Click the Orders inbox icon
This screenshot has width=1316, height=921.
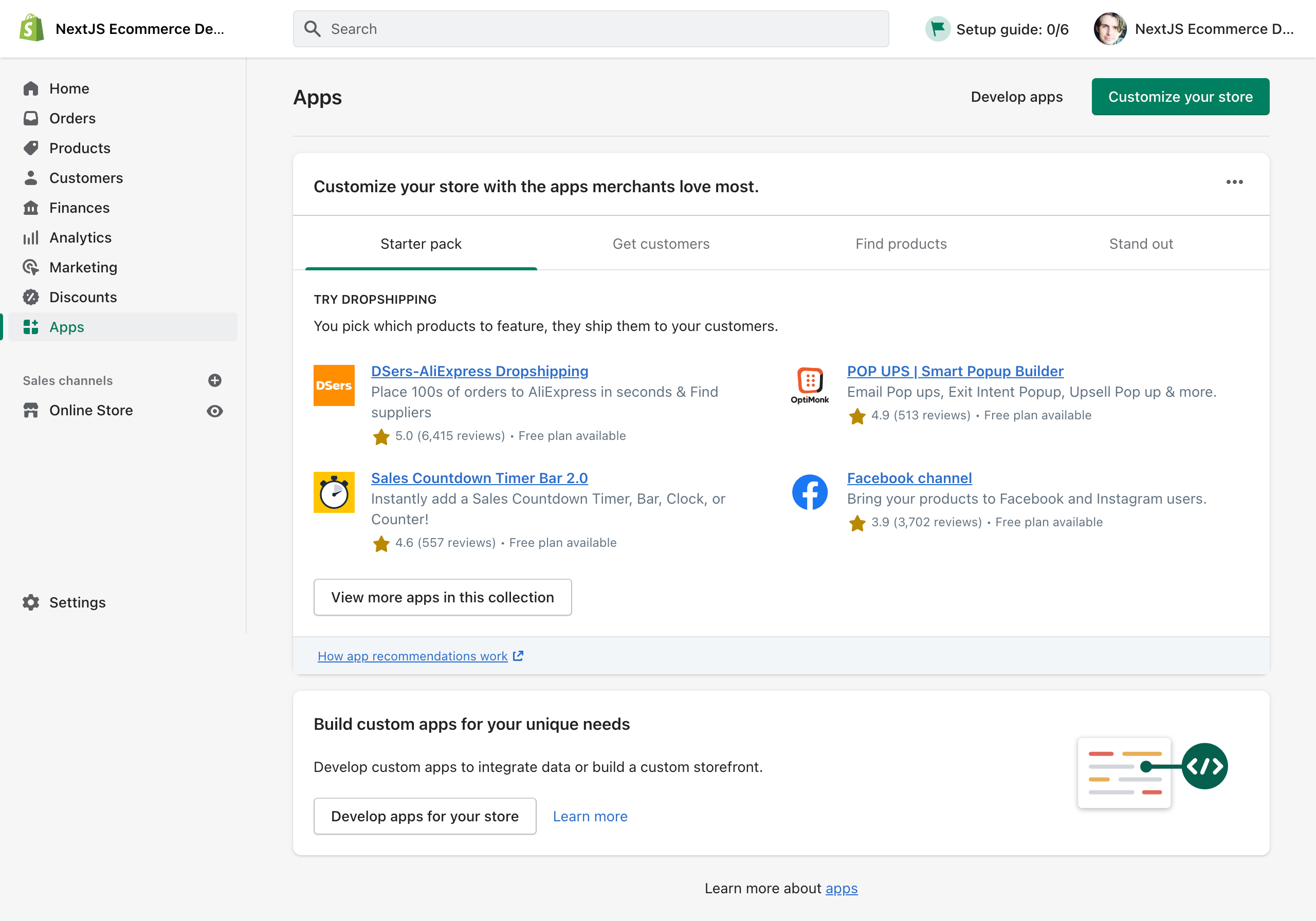[31, 118]
